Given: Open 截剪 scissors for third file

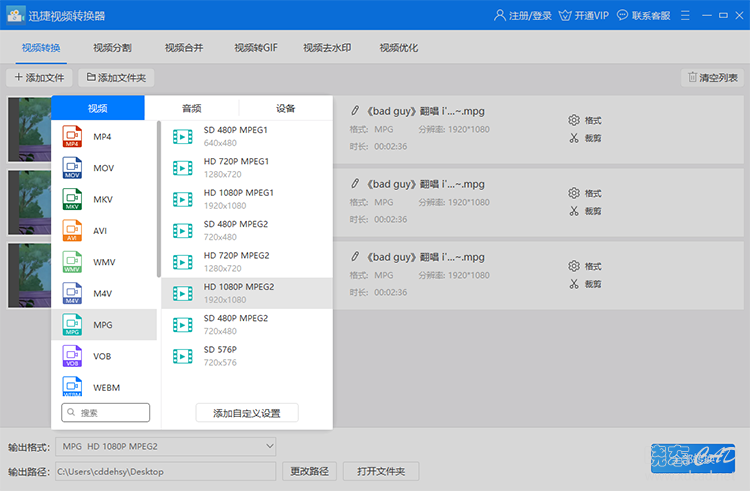Looking at the screenshot, I should click(x=585, y=284).
